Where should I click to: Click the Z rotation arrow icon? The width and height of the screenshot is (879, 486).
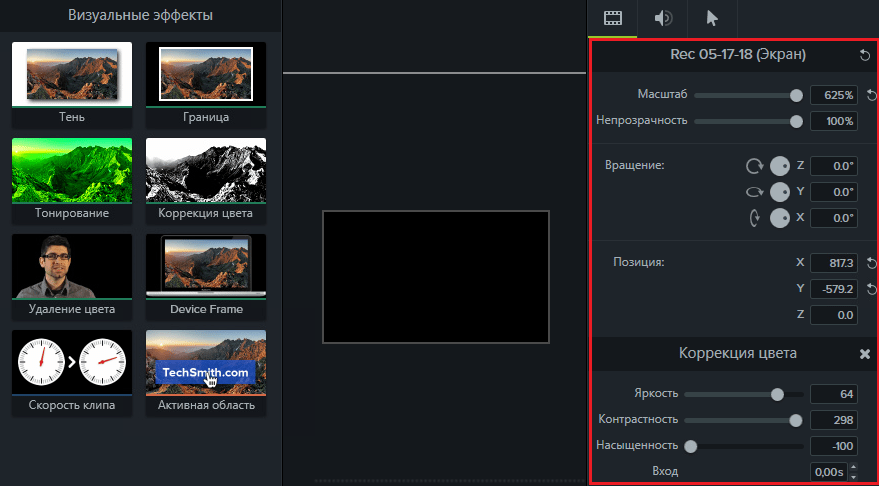tap(754, 165)
